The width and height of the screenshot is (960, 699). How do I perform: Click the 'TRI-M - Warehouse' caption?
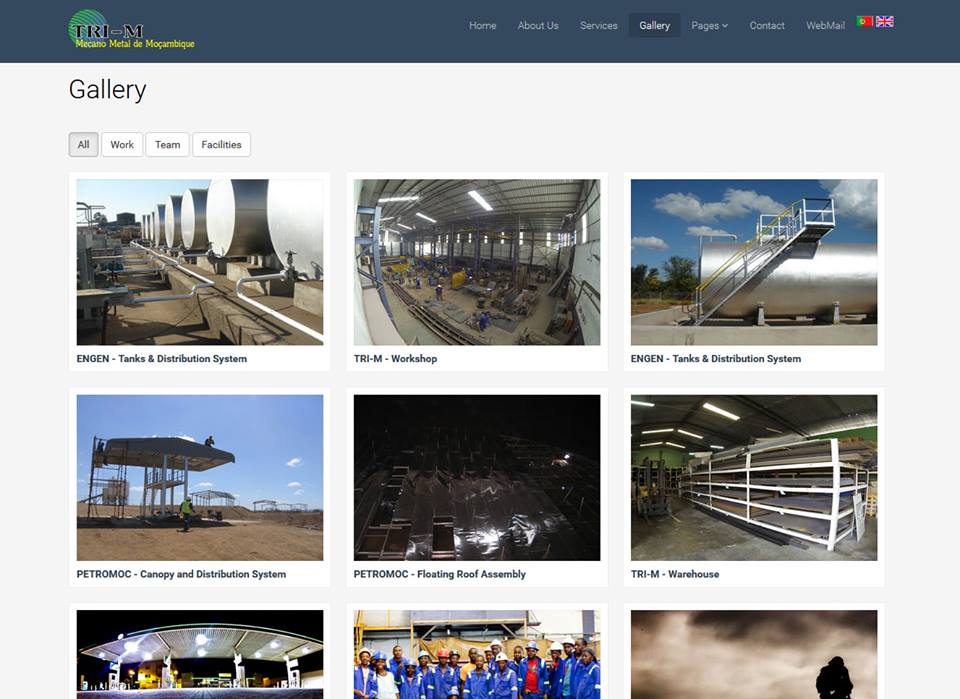coord(675,574)
